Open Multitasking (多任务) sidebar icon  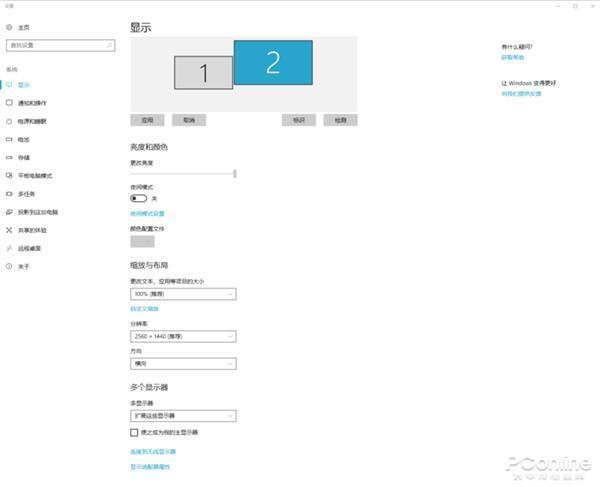(x=10, y=194)
